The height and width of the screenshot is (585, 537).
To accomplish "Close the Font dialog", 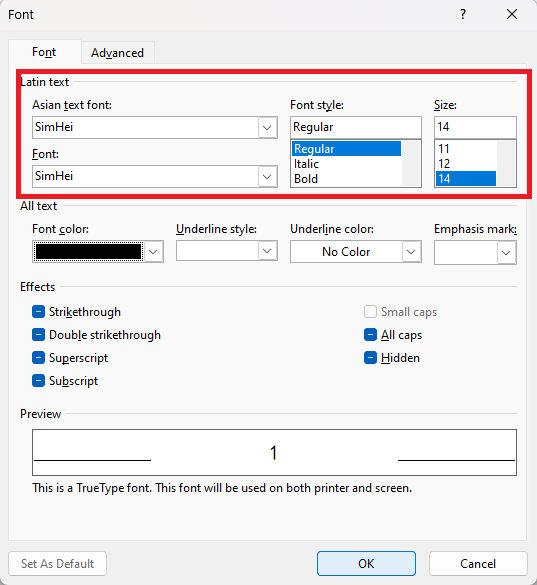I will click(512, 14).
